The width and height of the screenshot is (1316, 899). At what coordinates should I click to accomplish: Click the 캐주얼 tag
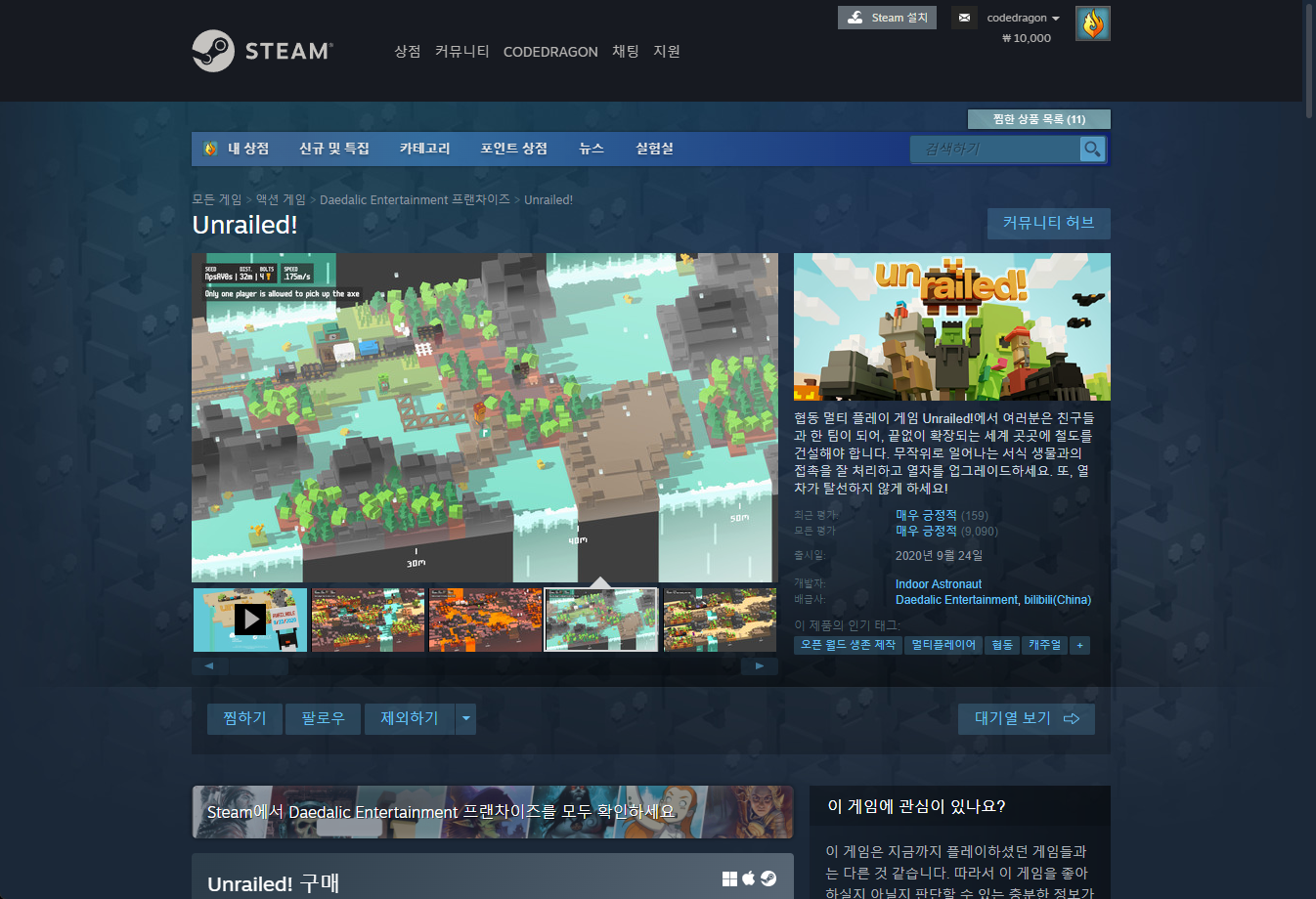1044,645
